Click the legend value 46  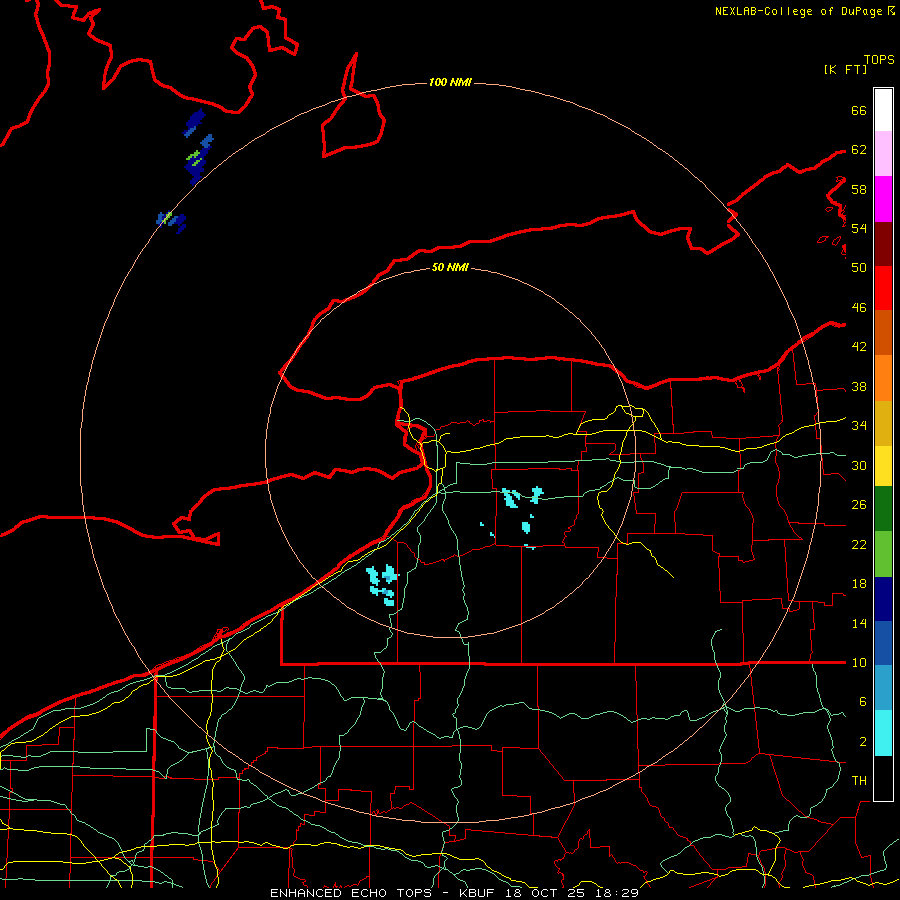click(x=859, y=308)
